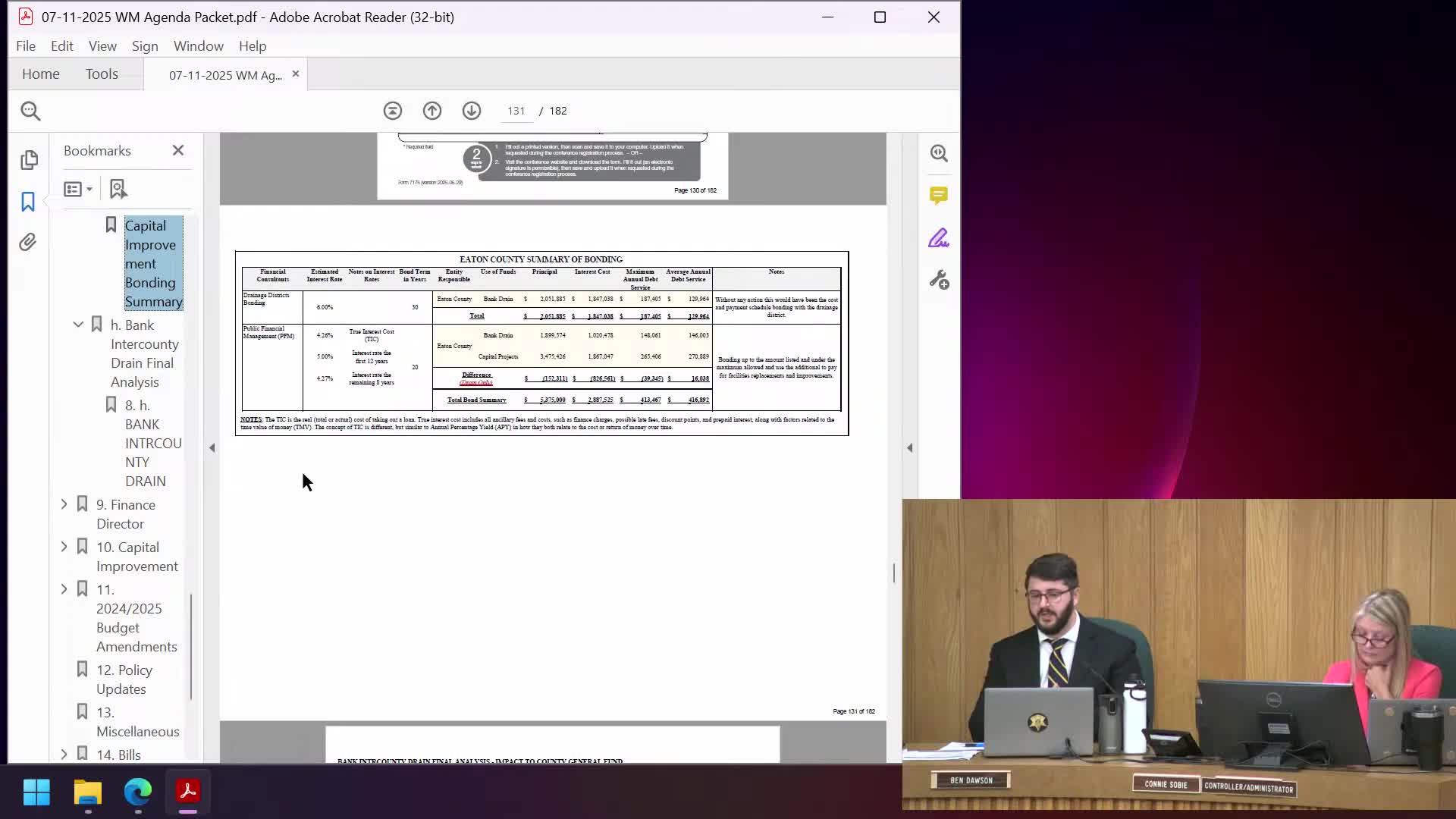Collapse the right tools pane arrow
The image size is (1456, 819).
coord(909,448)
